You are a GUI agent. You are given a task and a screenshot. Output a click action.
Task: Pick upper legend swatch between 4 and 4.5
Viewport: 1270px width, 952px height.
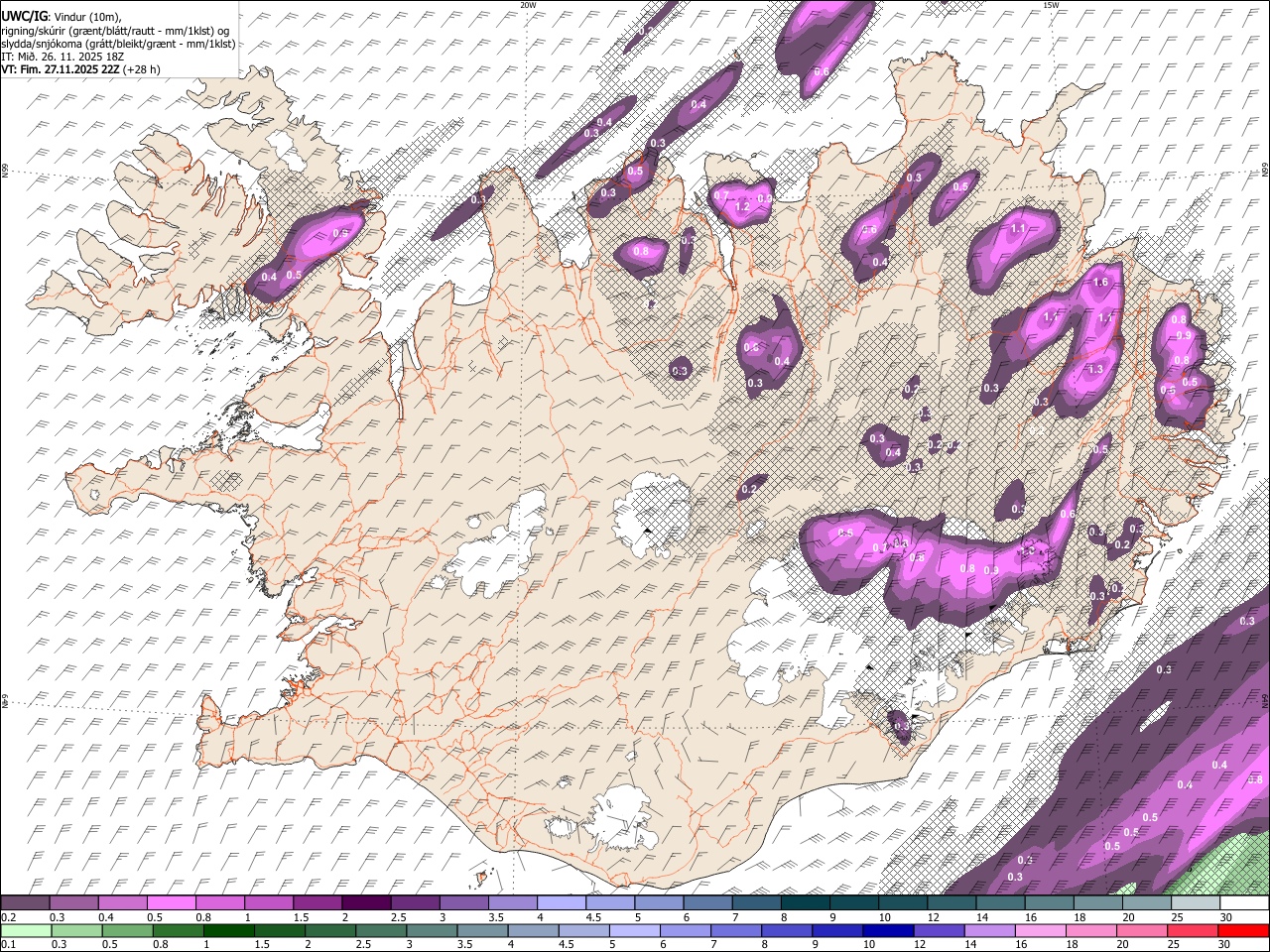coord(562,903)
